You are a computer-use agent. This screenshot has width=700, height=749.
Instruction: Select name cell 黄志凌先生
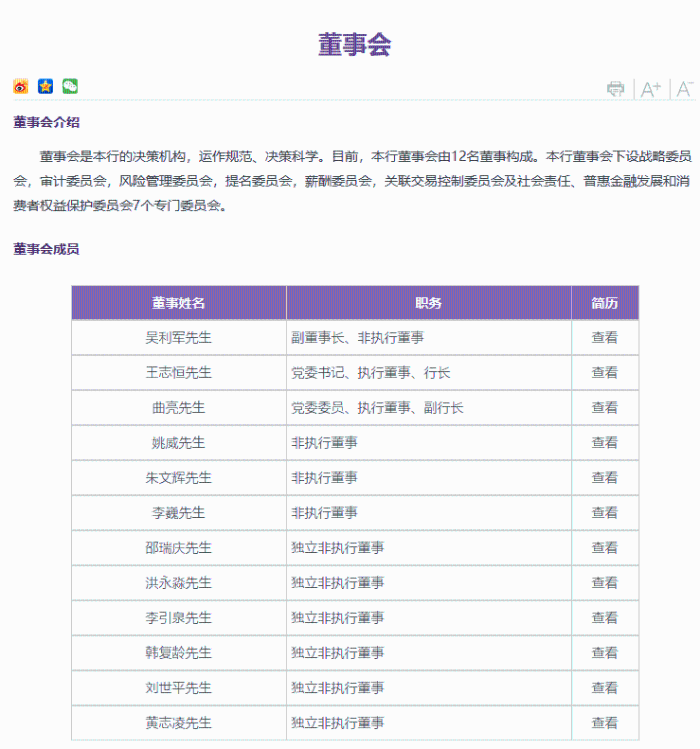click(x=179, y=723)
